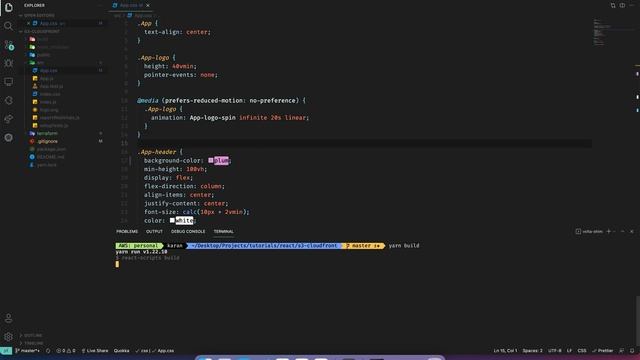
Task: Click the 'min-height: 100vh;' code line
Action: [x=176, y=169]
